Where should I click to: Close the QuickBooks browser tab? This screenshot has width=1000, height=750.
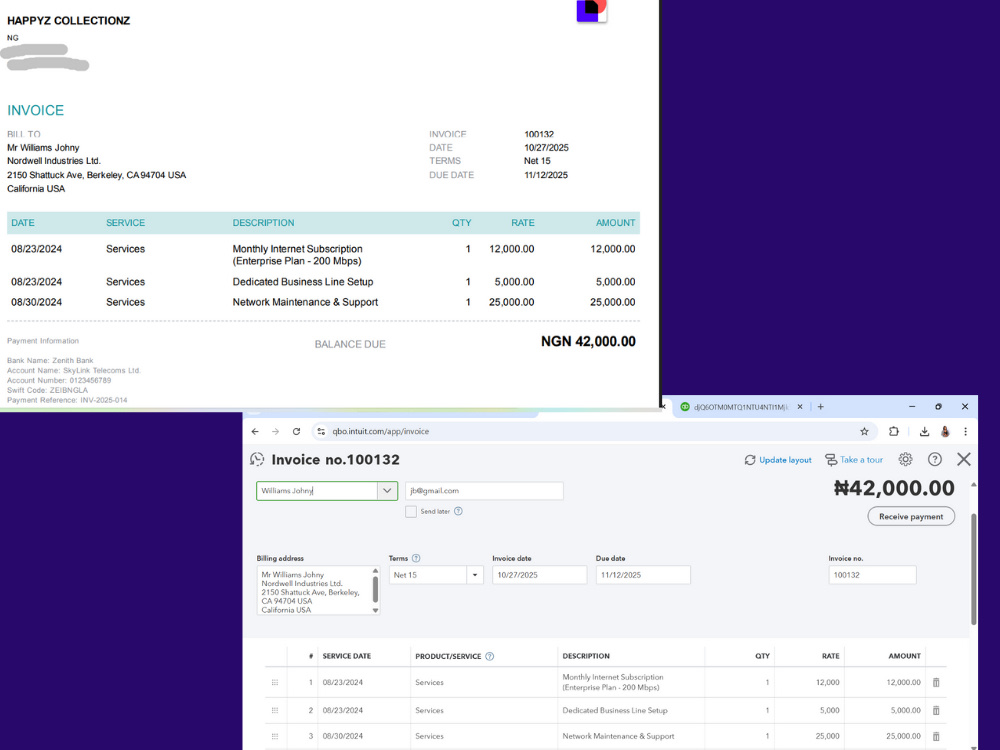tap(800, 407)
